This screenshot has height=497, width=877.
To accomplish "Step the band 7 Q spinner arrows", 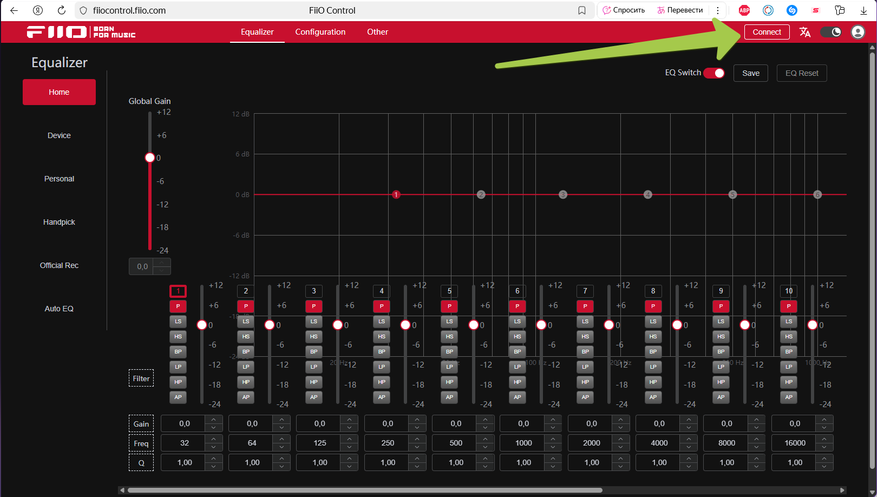I will 621,462.
